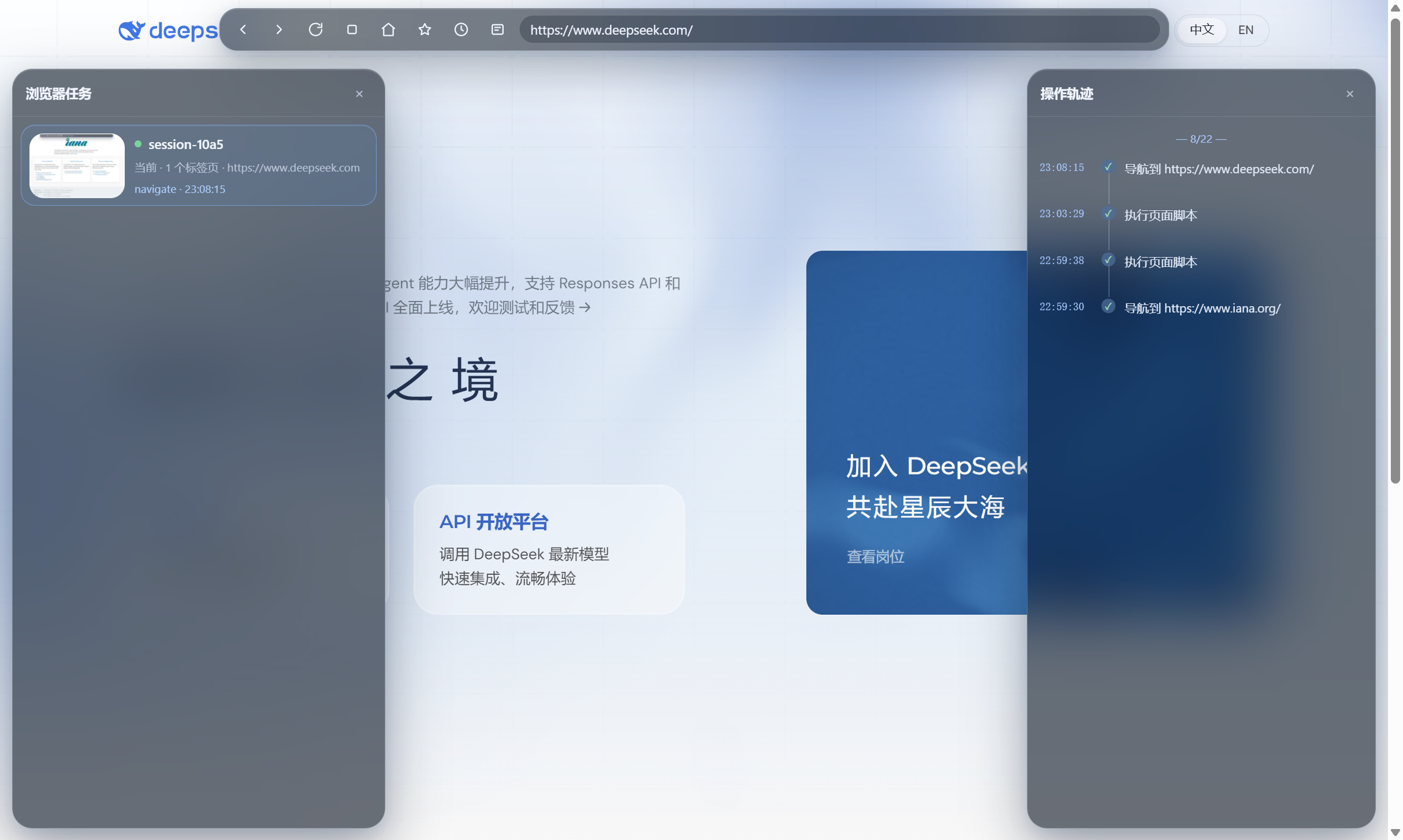The height and width of the screenshot is (840, 1403).
Task: Click the green status dot of session-10a5
Action: (138, 144)
